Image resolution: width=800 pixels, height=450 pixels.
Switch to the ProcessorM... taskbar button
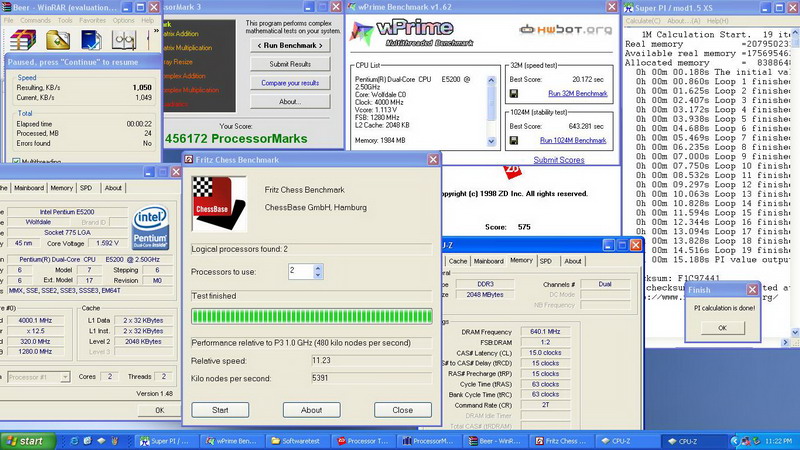coord(428,441)
